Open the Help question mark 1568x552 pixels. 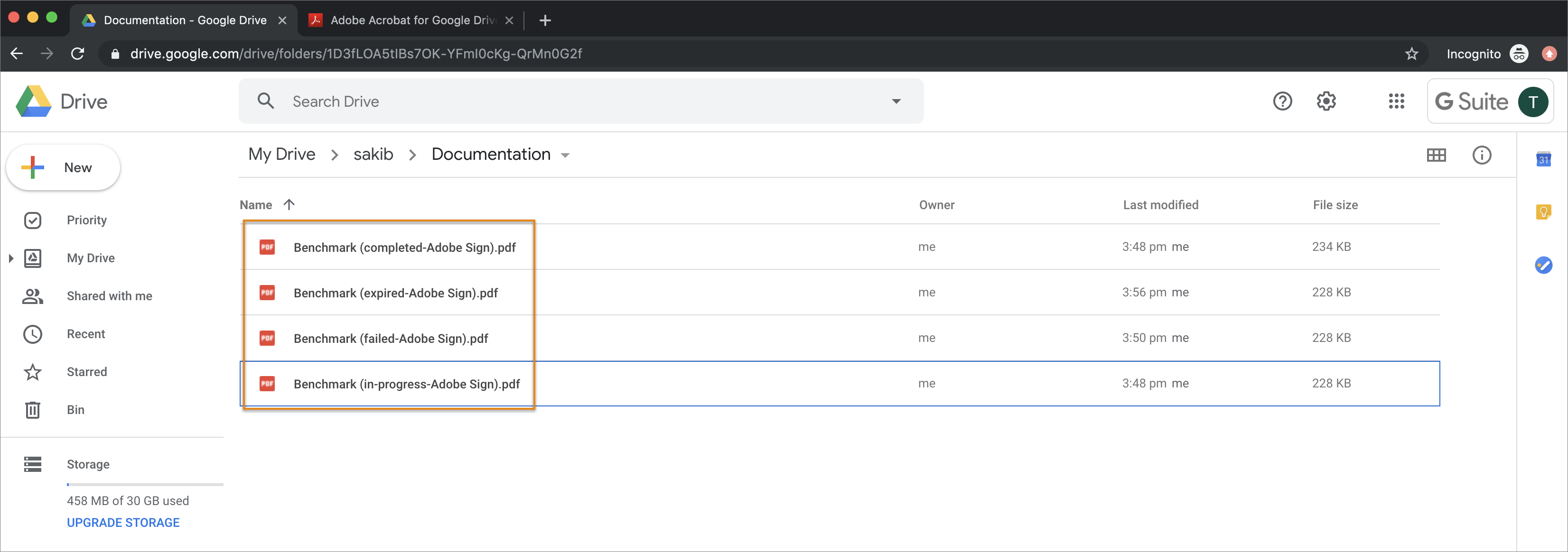tap(1282, 101)
